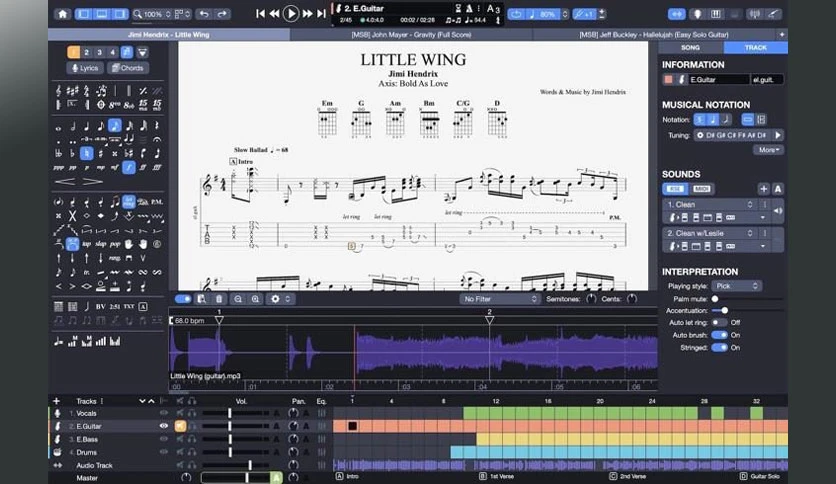836x484 pixels.
Task: Zoom in the audio waveform
Action: click(x=255, y=299)
